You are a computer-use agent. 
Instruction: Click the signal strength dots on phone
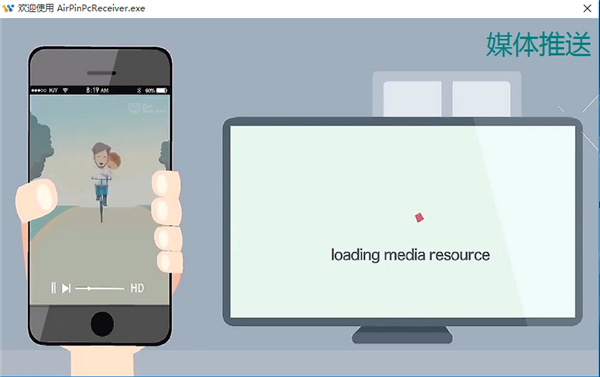click(39, 90)
